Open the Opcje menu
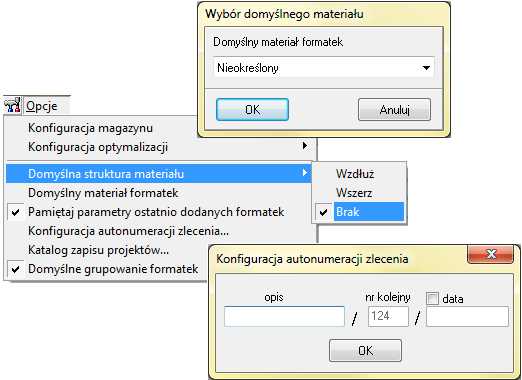Screen dimensions: 522x380 pyautogui.click(x=42, y=106)
